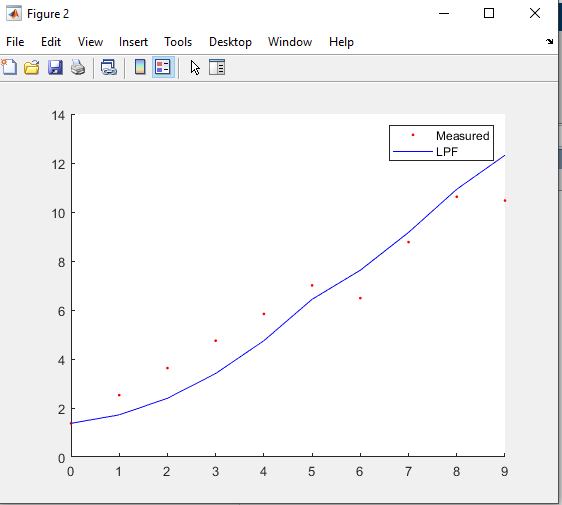Select the red measured point at x=3
The image size is (562, 505).
215,341
